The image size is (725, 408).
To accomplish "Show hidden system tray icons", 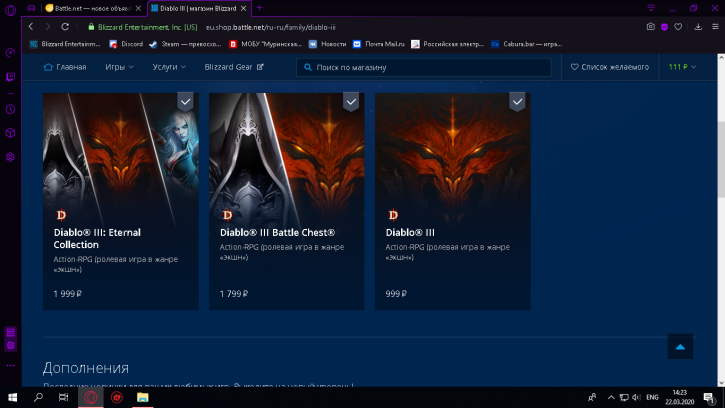I will pyautogui.click(x=611, y=397).
